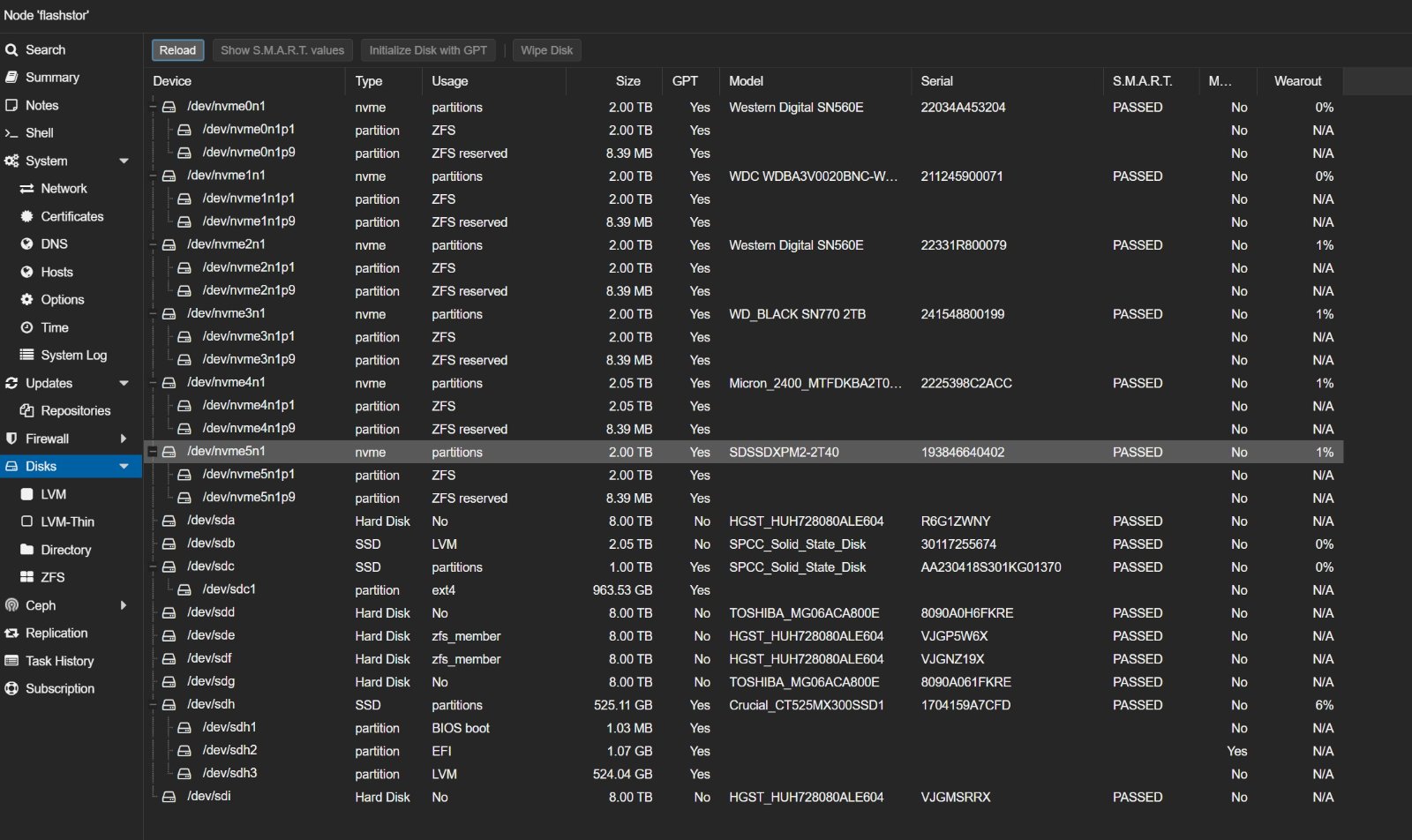Click the TOSHIBA_MG06ACA800E model on /dev/sdd
Viewport: 1412px width, 840px height.
click(x=804, y=613)
